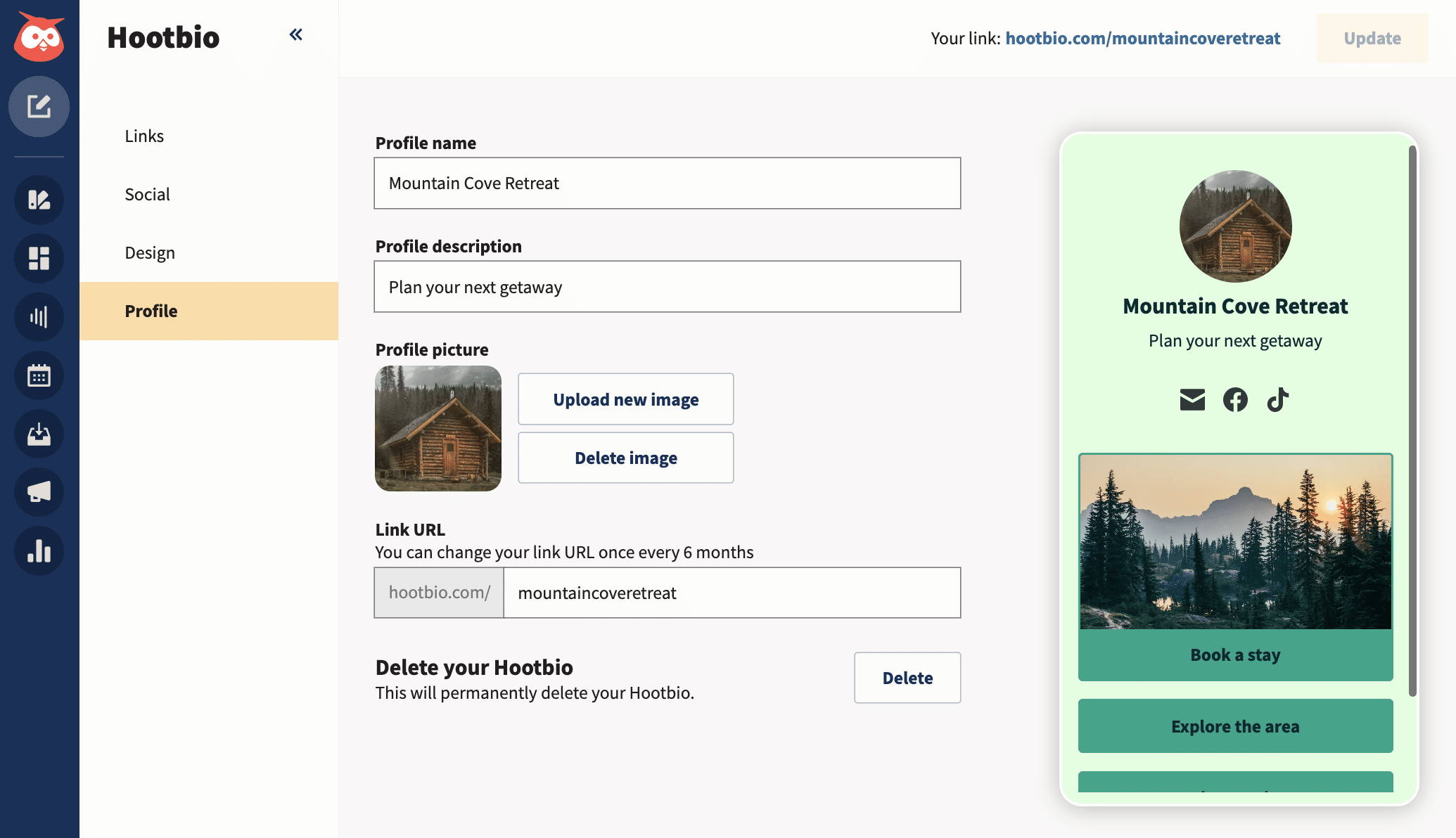Click the Social menu item
1456x838 pixels.
pyautogui.click(x=147, y=194)
